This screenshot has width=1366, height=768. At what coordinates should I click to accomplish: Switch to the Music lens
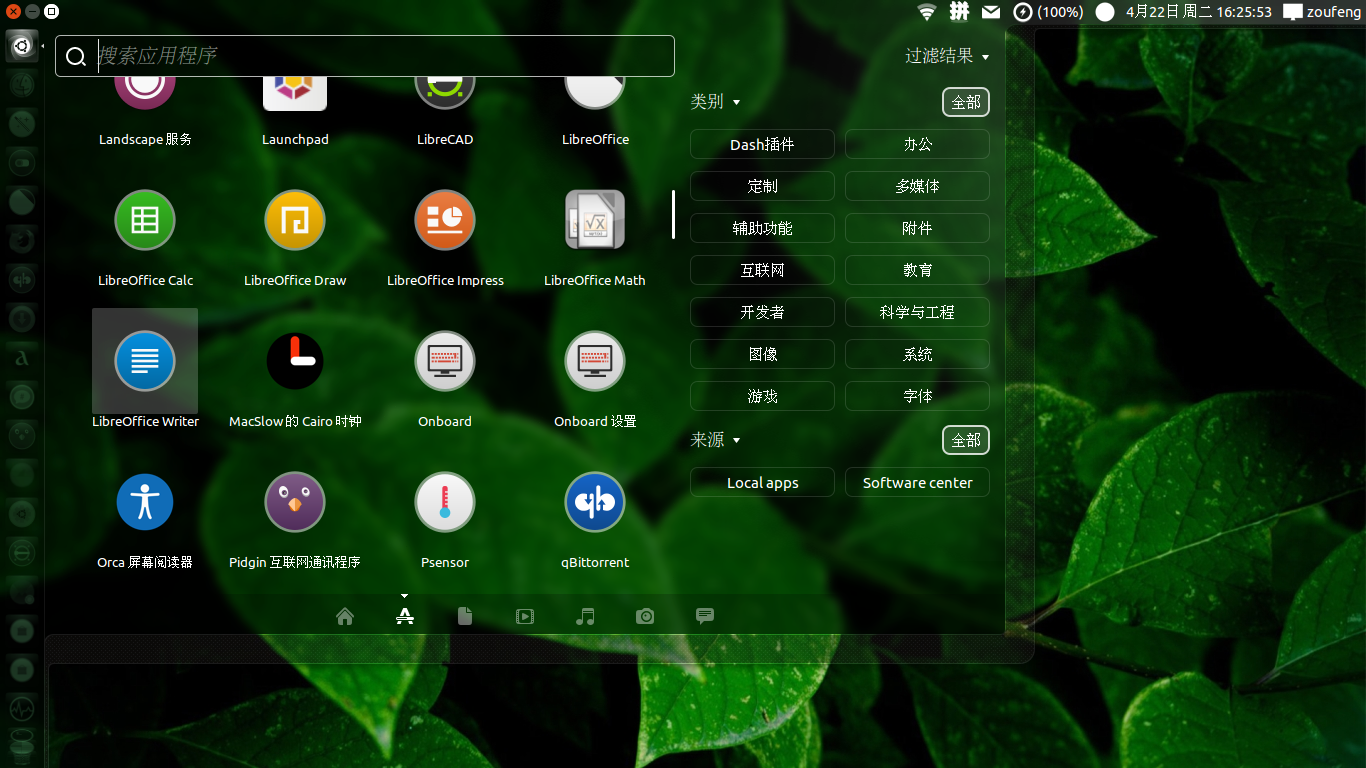585,616
